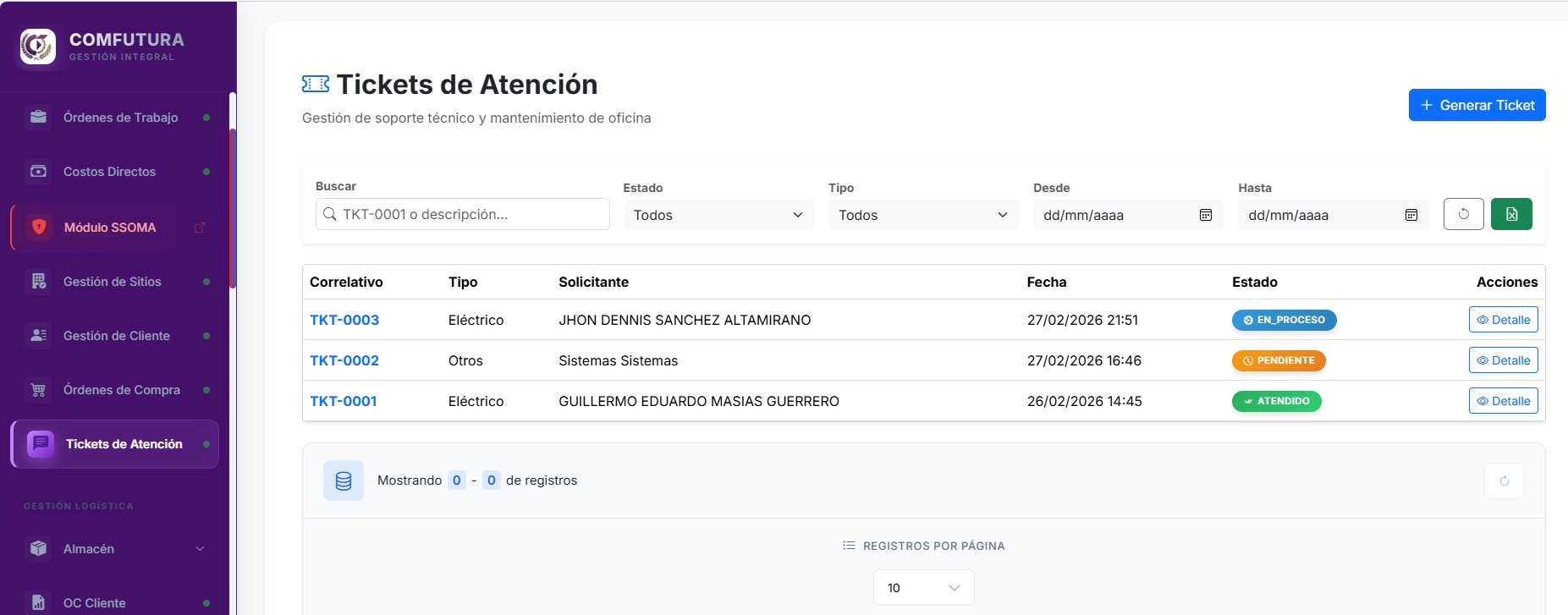This screenshot has width=1568, height=615.
Task: Click the shield icon for Módulo SSOMA
Action: click(39, 227)
